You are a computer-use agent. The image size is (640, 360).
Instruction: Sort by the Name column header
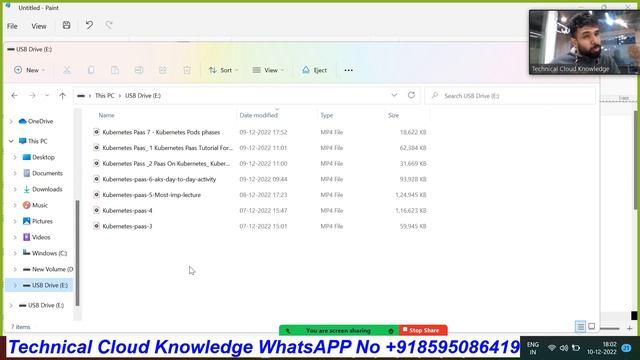click(106, 116)
